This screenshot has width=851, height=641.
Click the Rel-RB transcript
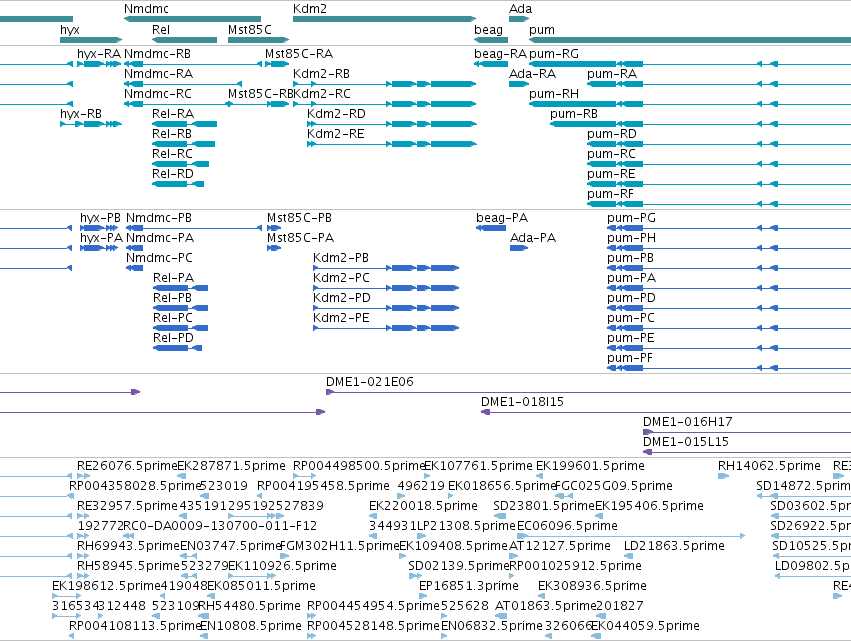click(x=183, y=144)
